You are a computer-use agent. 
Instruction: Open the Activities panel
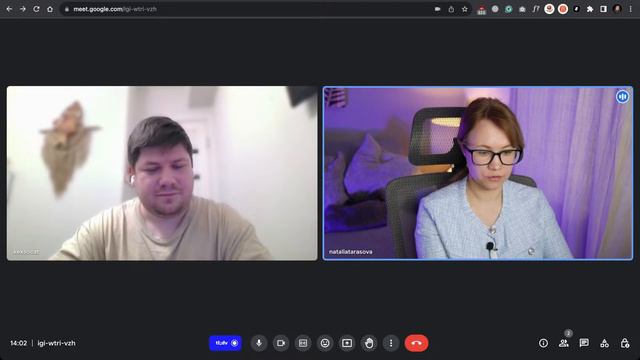point(604,343)
